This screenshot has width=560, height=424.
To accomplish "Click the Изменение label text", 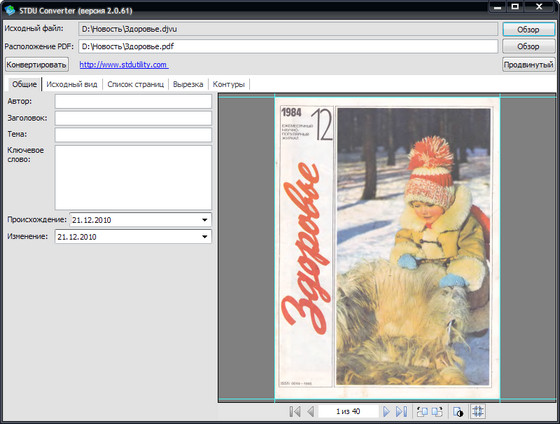I will [x=28, y=236].
